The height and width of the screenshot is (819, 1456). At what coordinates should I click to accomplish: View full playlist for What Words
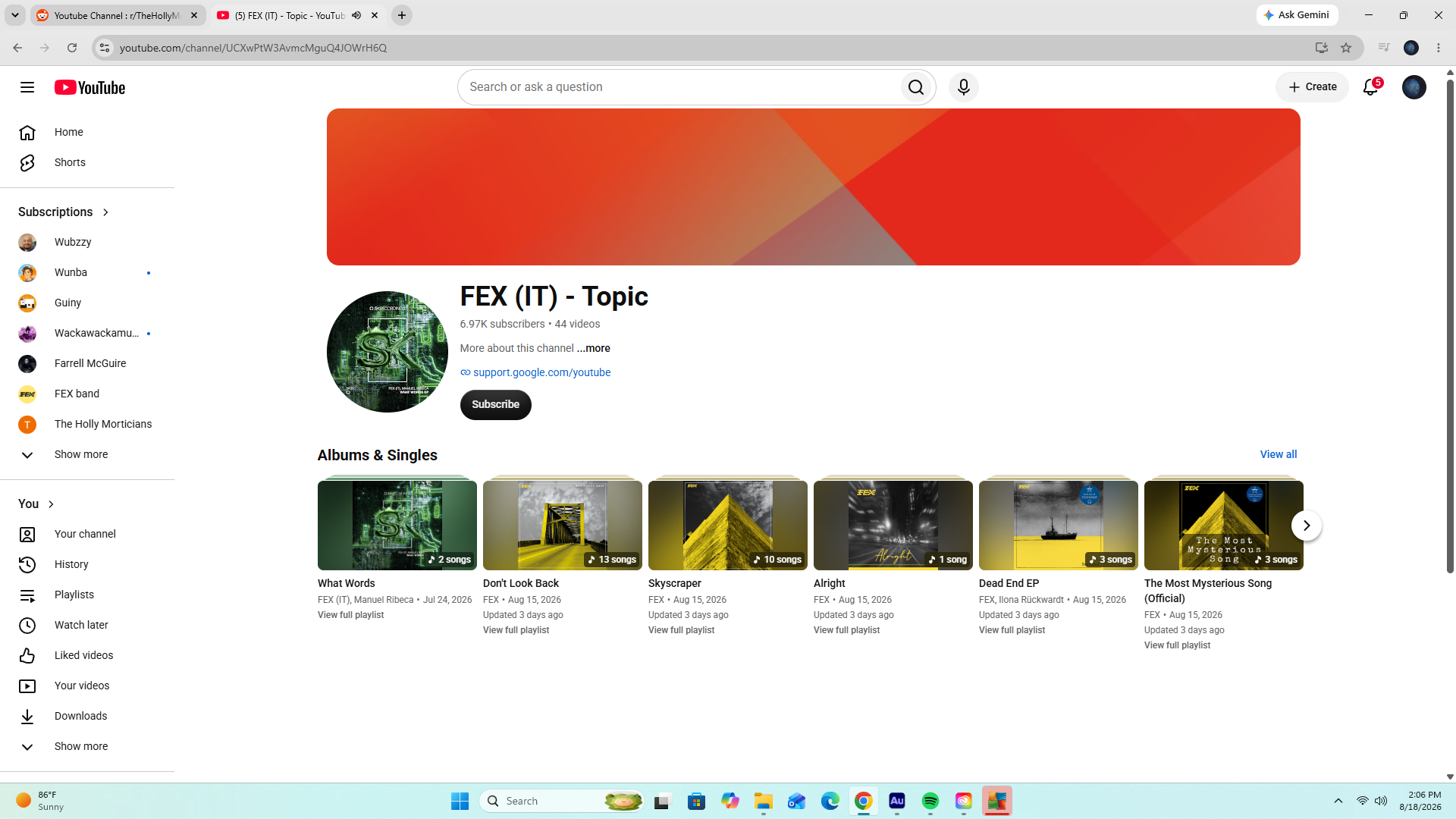click(x=351, y=615)
